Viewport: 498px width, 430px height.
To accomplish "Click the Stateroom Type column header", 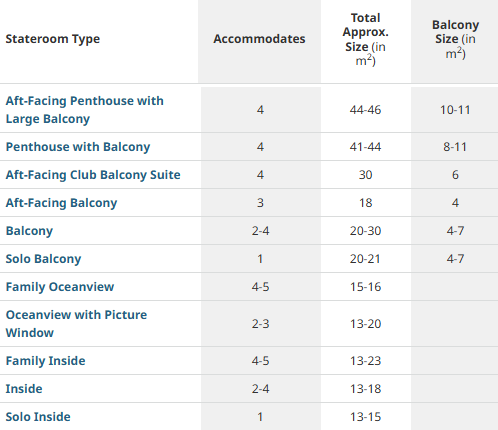I will pos(53,39).
